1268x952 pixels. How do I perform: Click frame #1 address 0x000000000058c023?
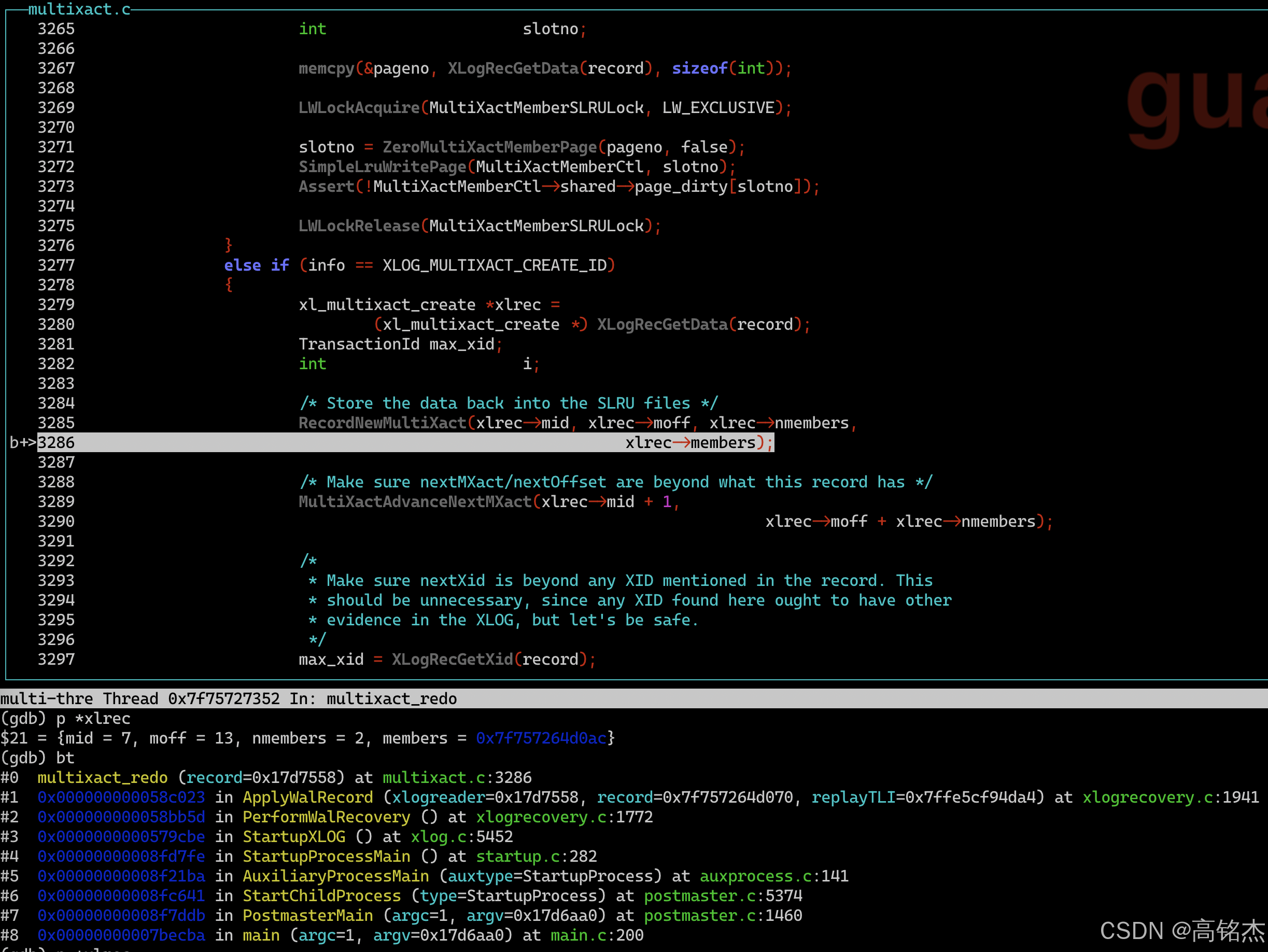[x=121, y=797]
